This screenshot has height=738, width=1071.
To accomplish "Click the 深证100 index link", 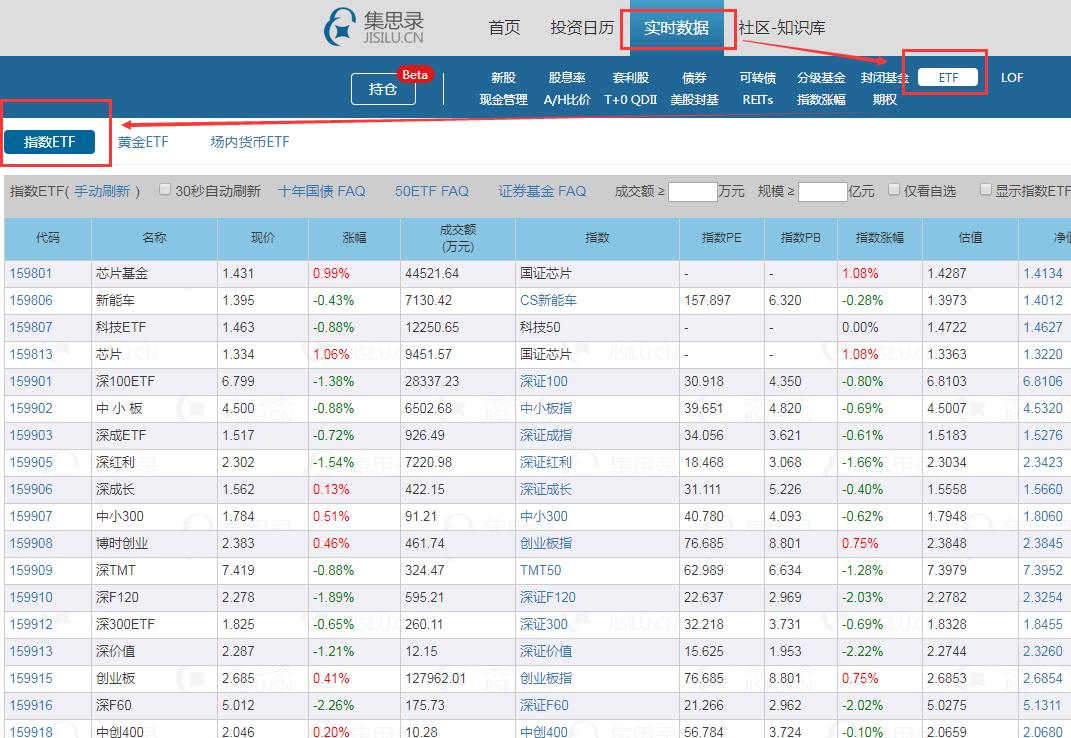I will [546, 381].
